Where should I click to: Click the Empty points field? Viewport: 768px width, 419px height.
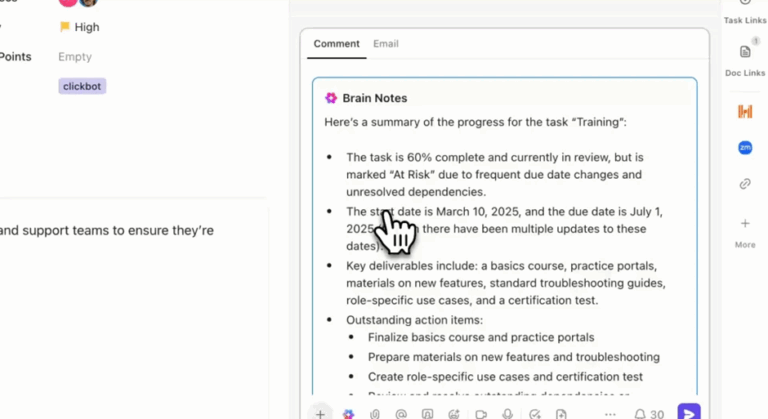[75, 57]
